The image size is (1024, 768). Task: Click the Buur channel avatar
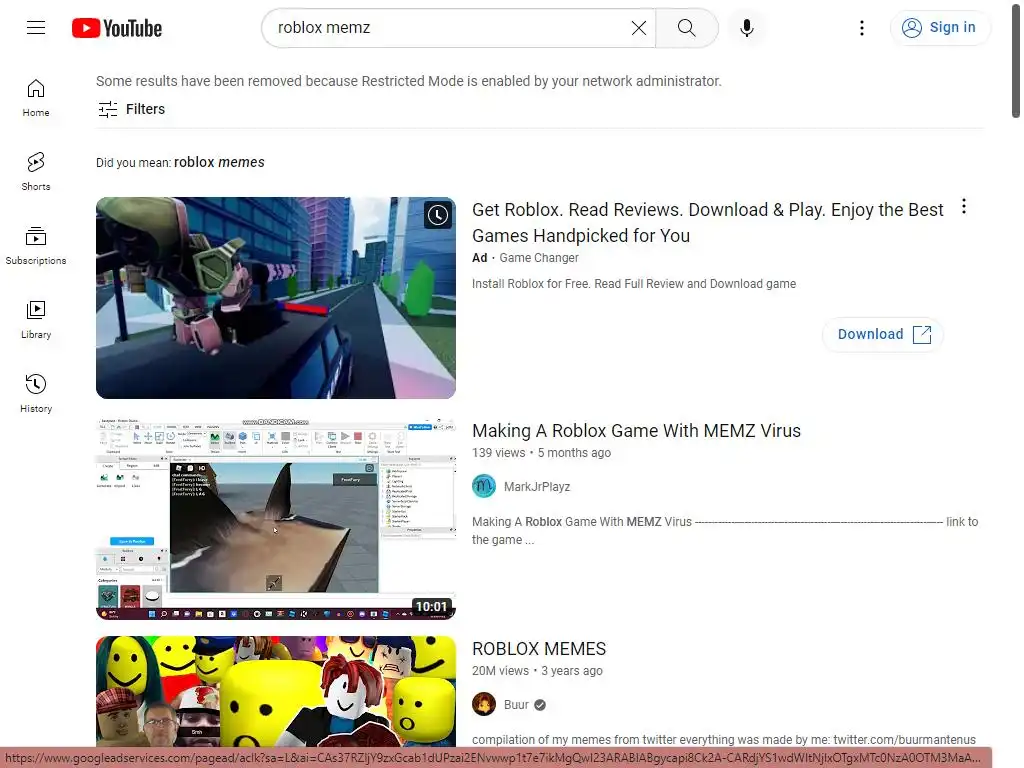(484, 705)
